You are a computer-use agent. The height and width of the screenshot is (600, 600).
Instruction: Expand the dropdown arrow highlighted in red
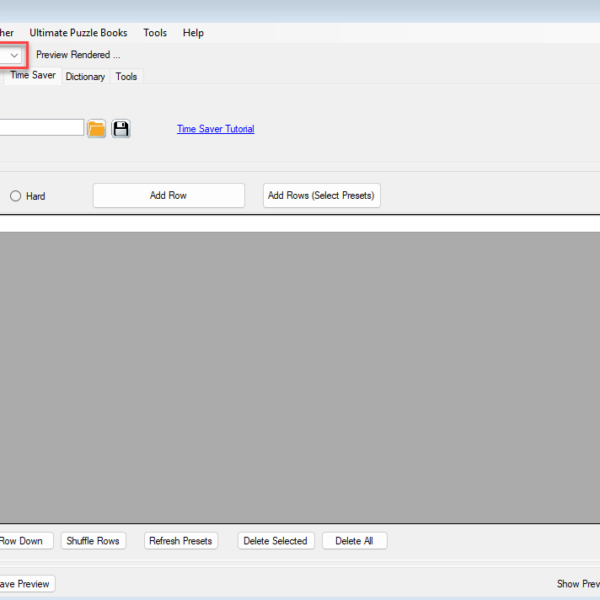[x=14, y=55]
